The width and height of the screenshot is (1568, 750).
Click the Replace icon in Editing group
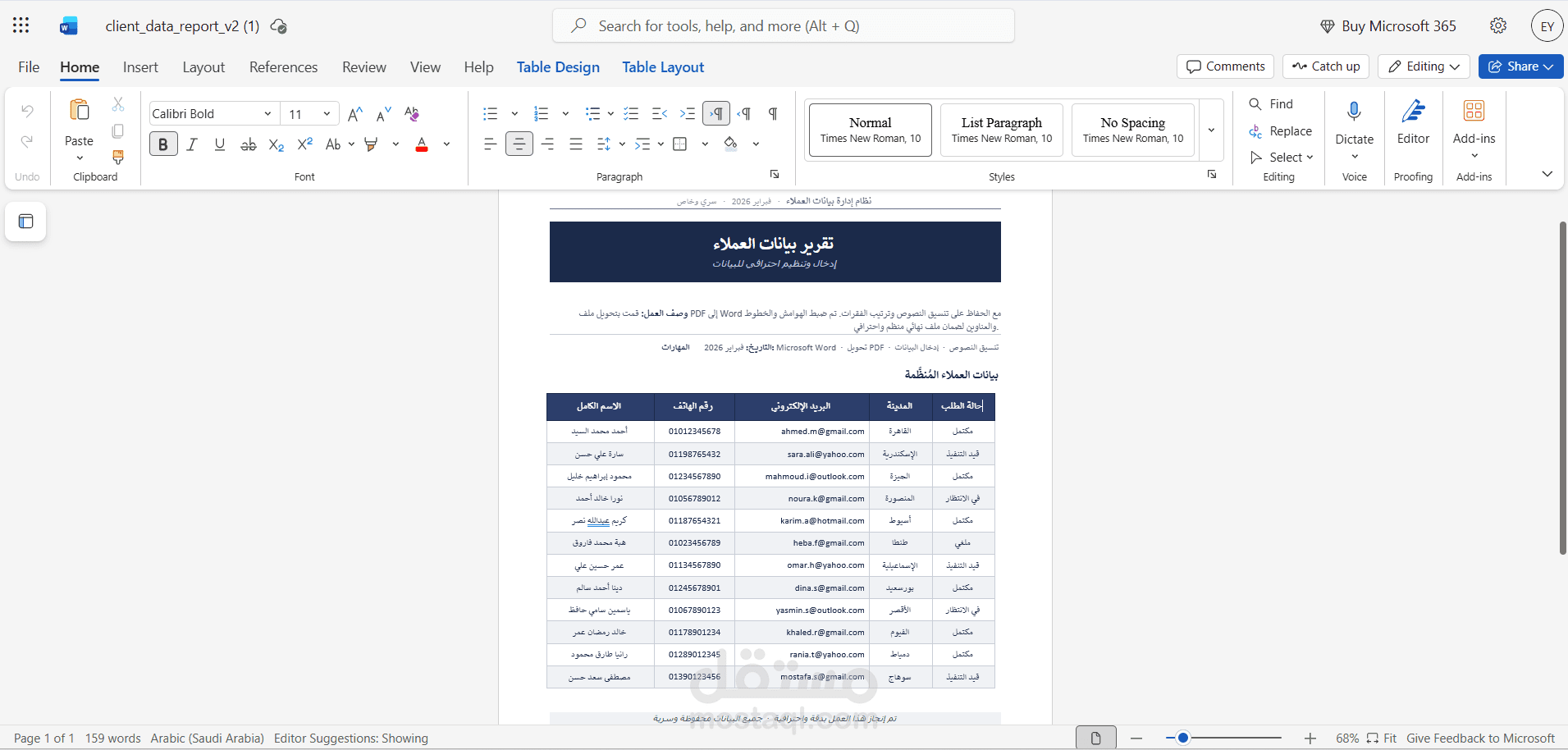pyautogui.click(x=1255, y=131)
